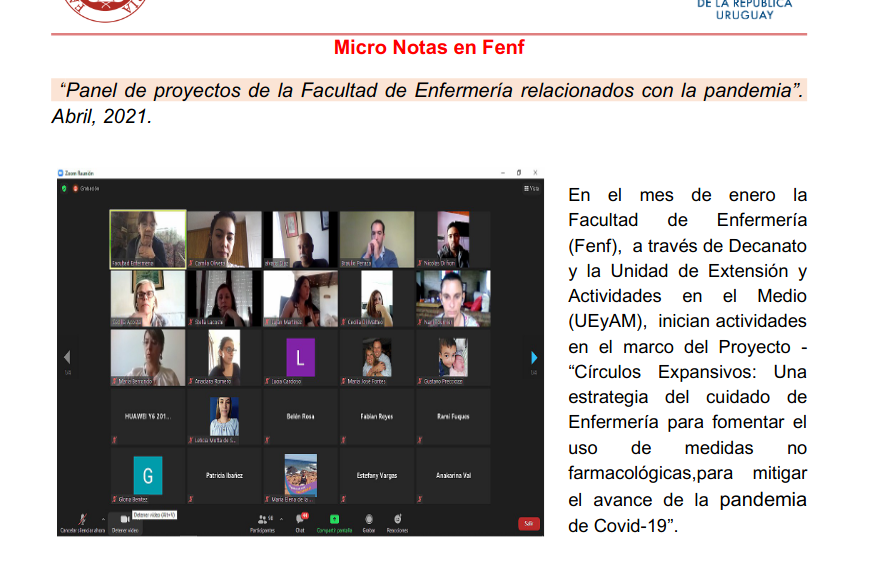
Task: Minimize the Zoom Reunión window
Action: pyautogui.click(x=503, y=173)
